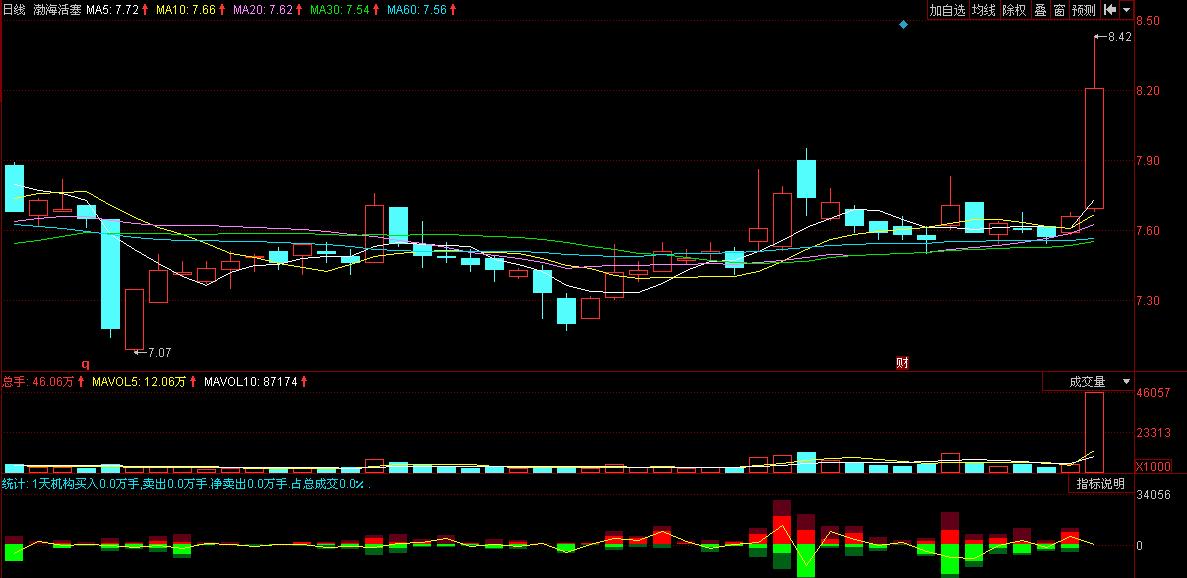
Task: Select the tallest red volume bar
Action: pos(1095,432)
